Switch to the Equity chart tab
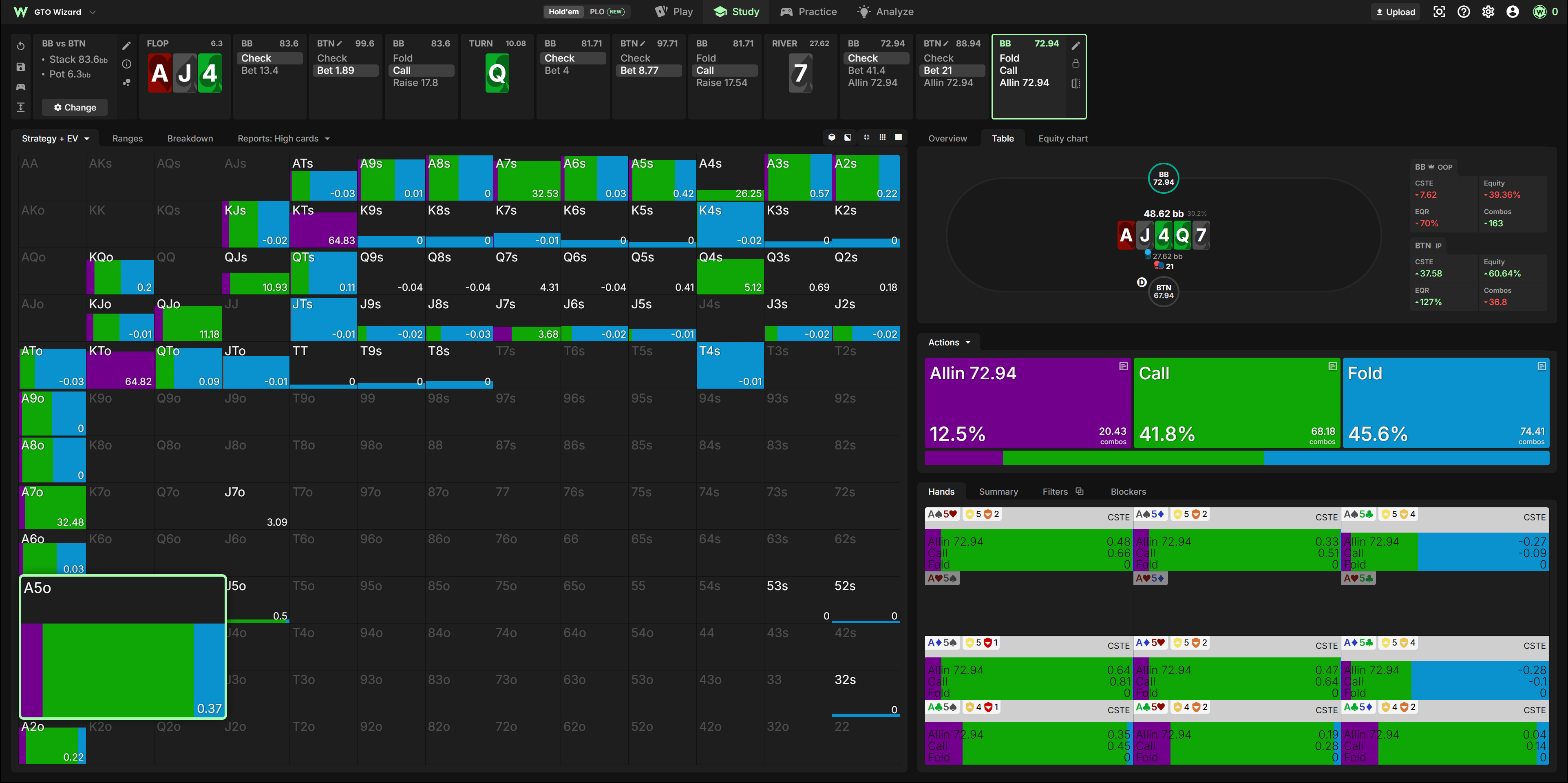This screenshot has width=1568, height=783. tap(1062, 138)
